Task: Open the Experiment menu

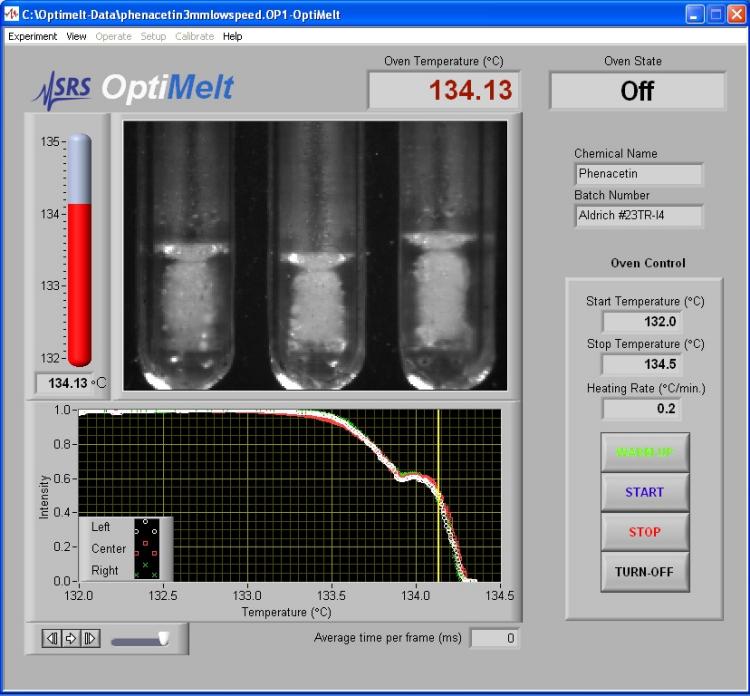Action: tap(33, 36)
